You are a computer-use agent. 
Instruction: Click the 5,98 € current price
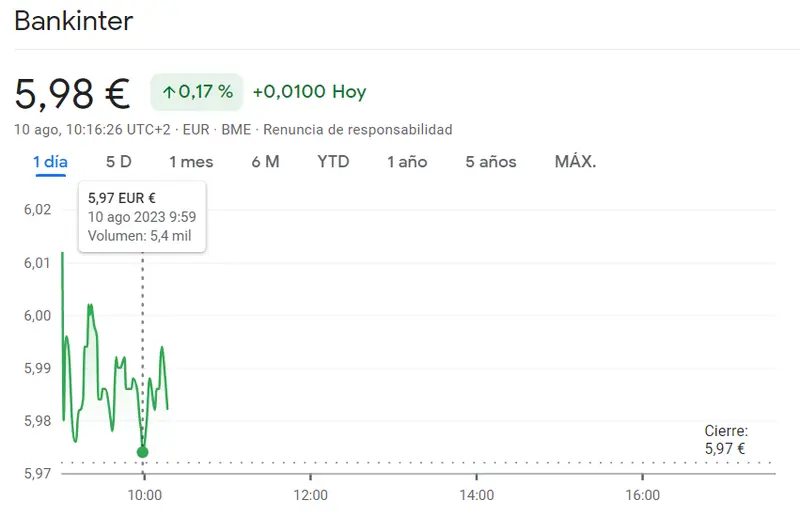[72, 94]
